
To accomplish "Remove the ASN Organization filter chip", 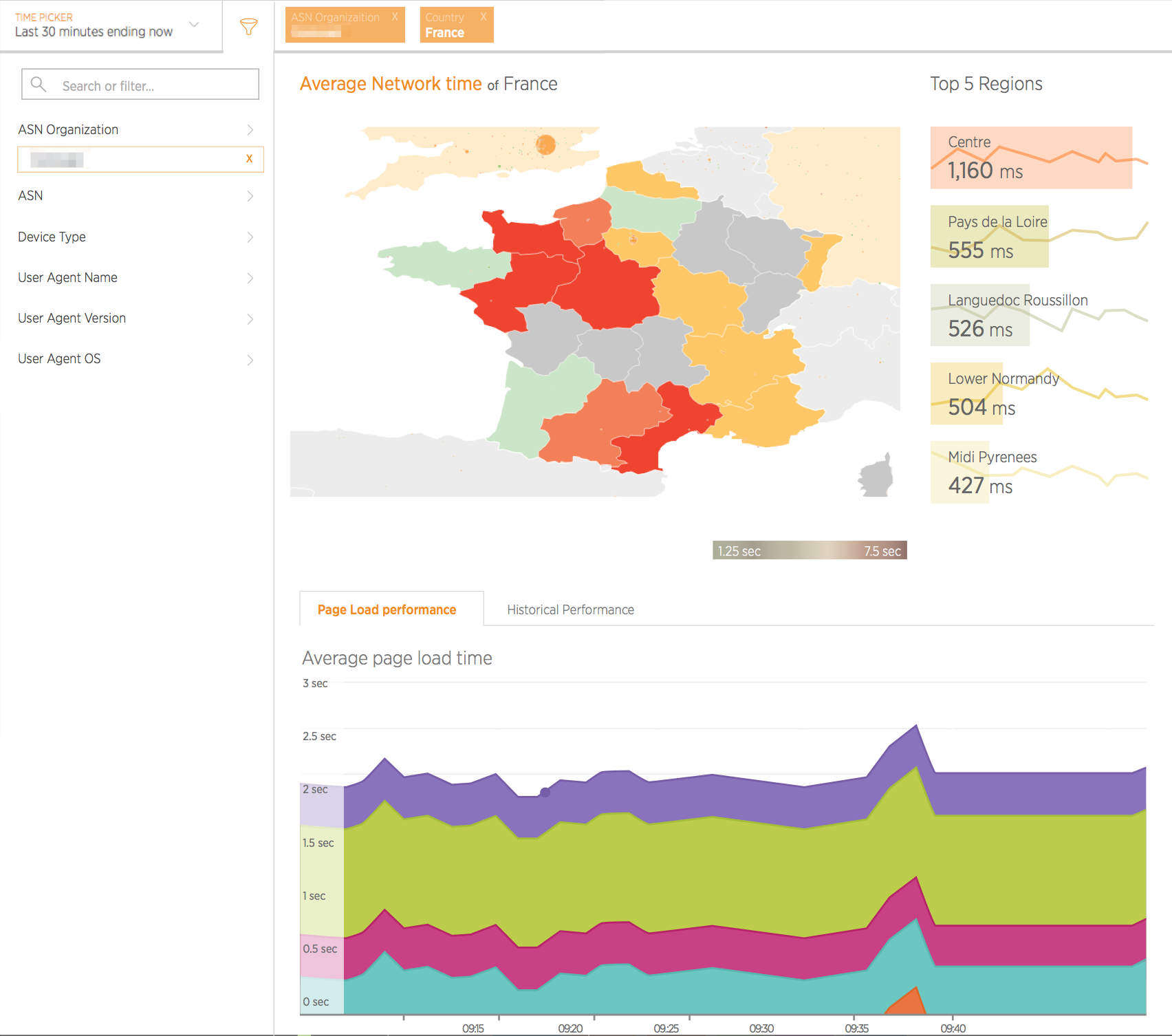I will [395, 17].
